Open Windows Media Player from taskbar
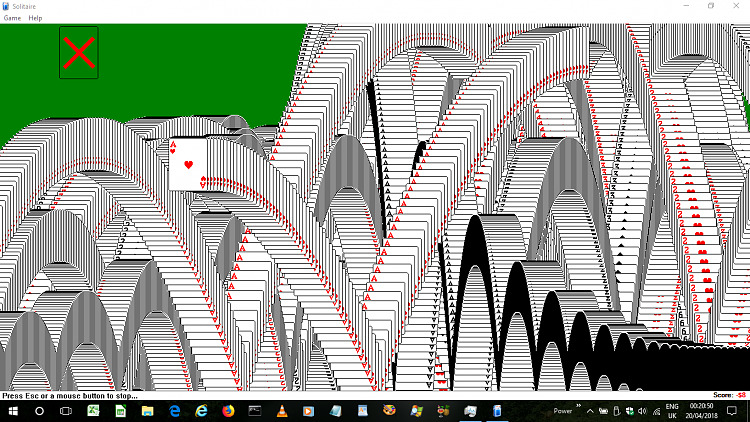This screenshot has width=750, height=422. 309,411
